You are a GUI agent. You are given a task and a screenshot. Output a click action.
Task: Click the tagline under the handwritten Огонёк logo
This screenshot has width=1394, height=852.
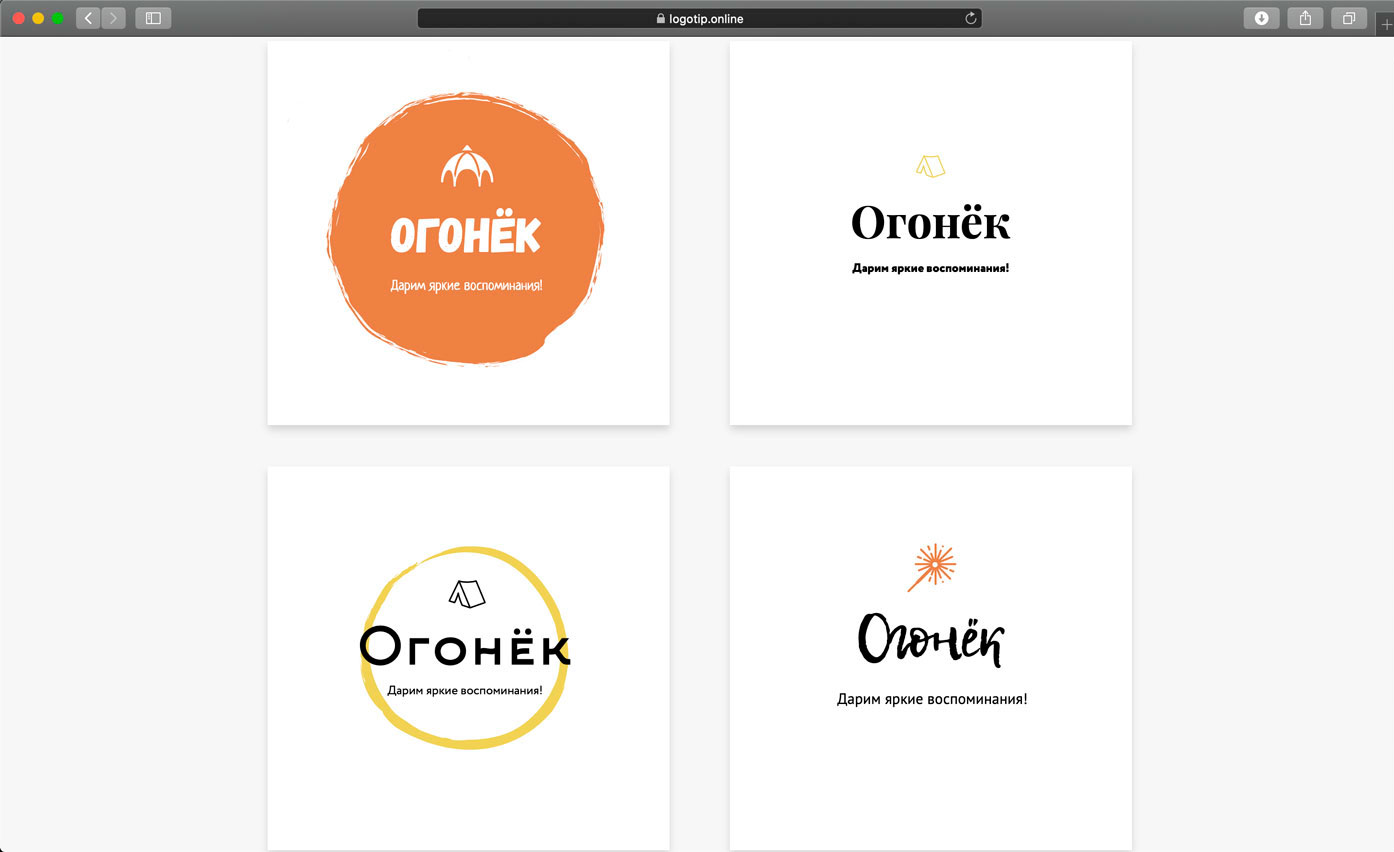tap(932, 699)
